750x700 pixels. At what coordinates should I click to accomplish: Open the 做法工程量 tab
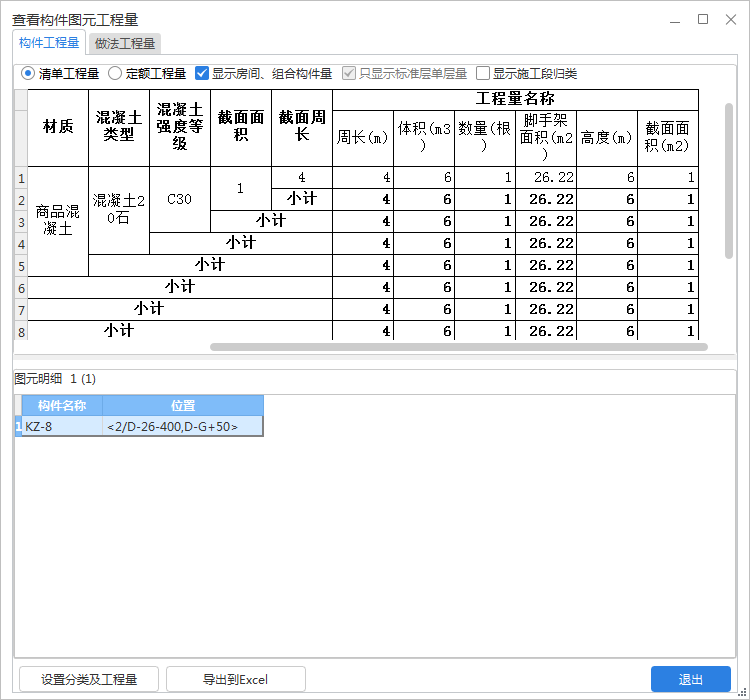pyautogui.click(x=125, y=44)
